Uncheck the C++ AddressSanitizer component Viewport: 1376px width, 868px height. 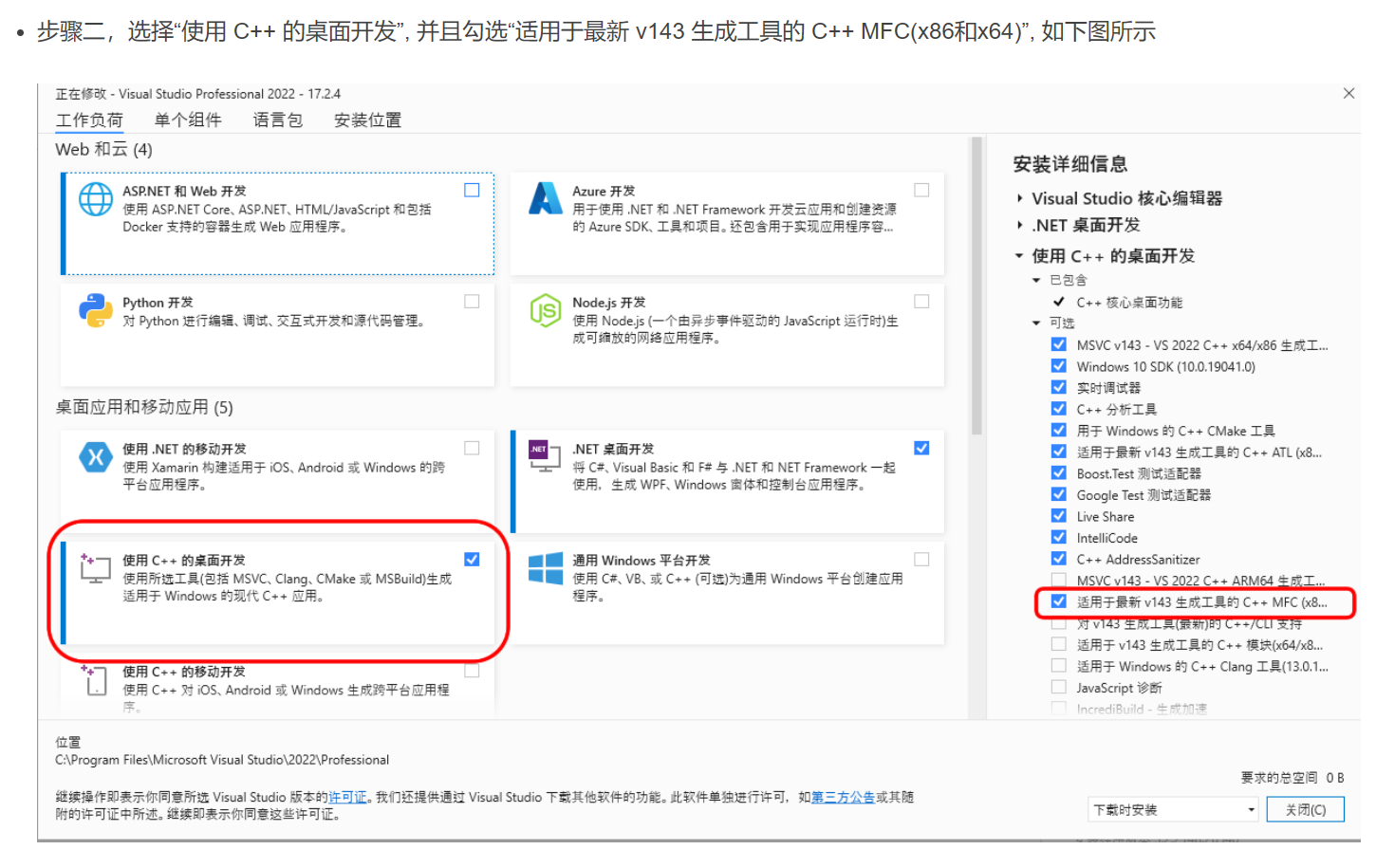coord(1059,559)
